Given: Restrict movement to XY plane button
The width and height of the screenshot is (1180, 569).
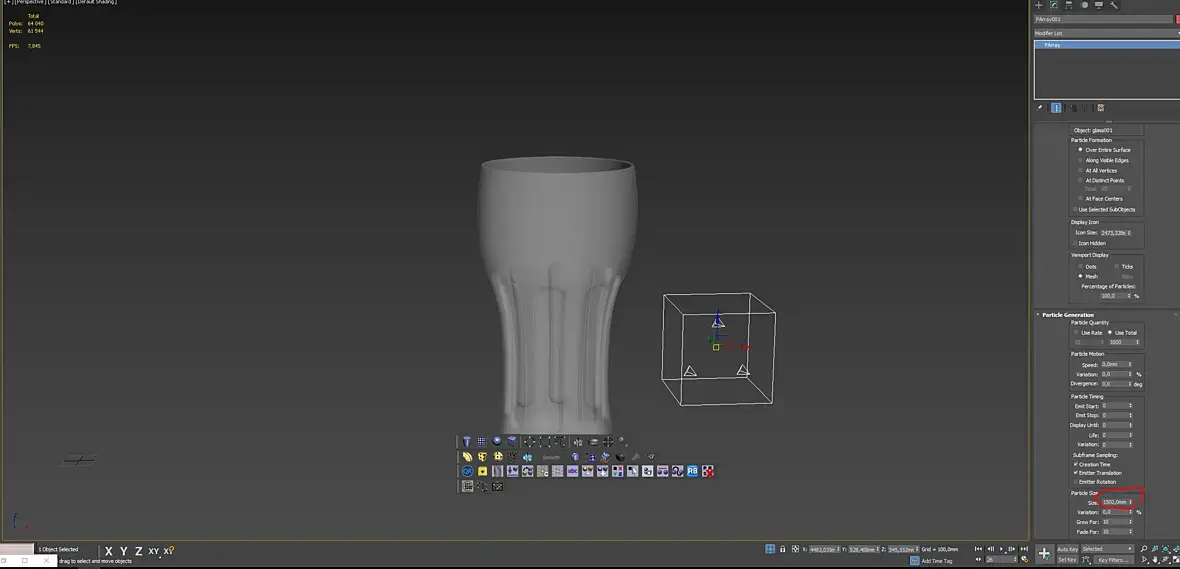Looking at the screenshot, I should 154,551.
